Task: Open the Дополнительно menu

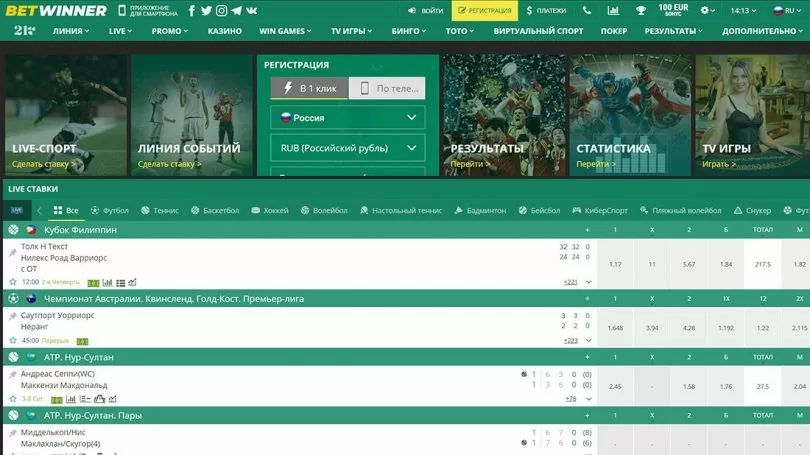Action: coord(762,31)
